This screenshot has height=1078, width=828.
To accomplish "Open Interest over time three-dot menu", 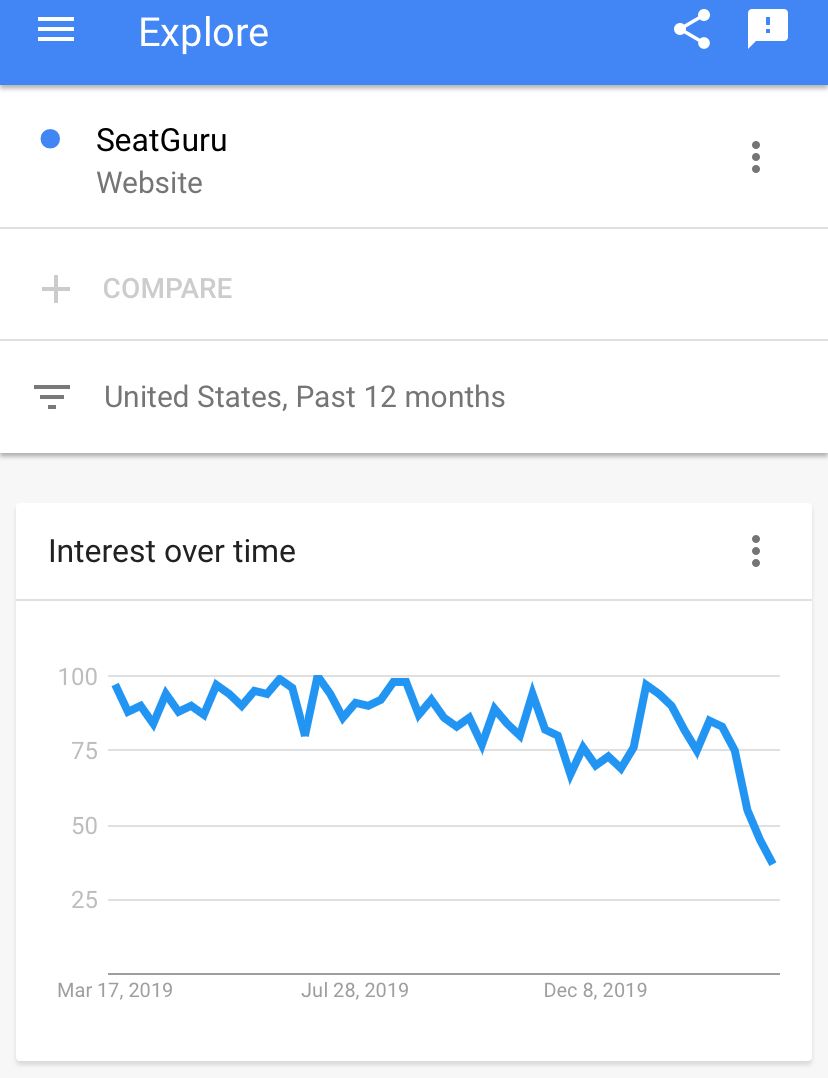I will [755, 551].
